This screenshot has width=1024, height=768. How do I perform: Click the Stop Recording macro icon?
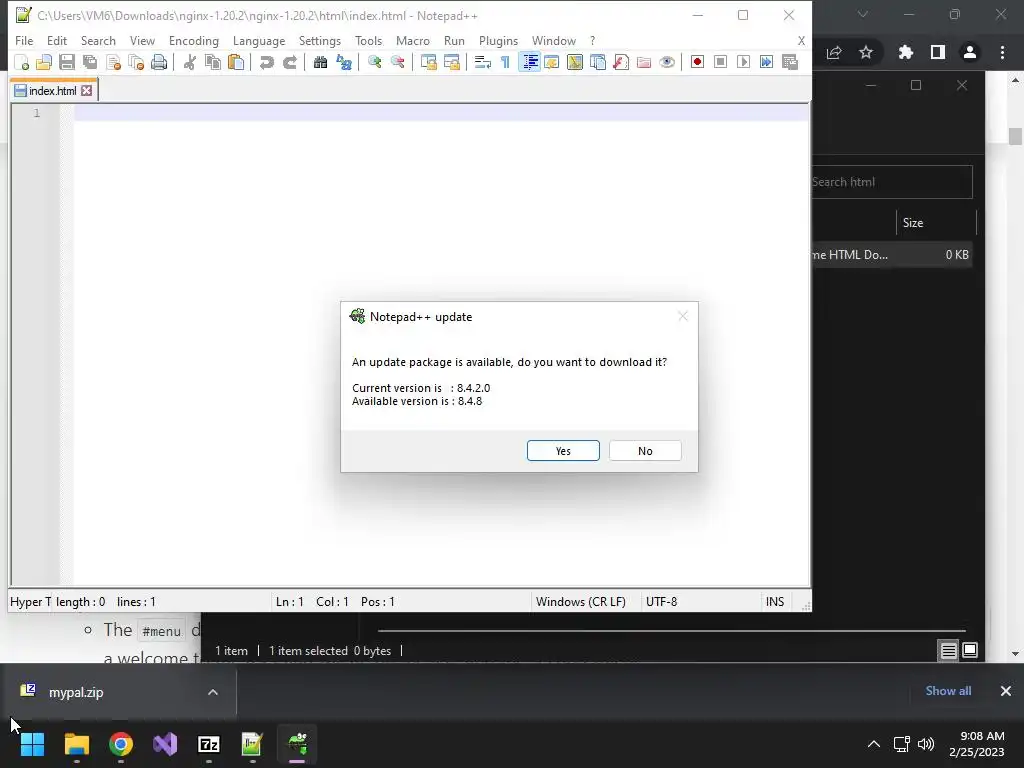click(720, 62)
